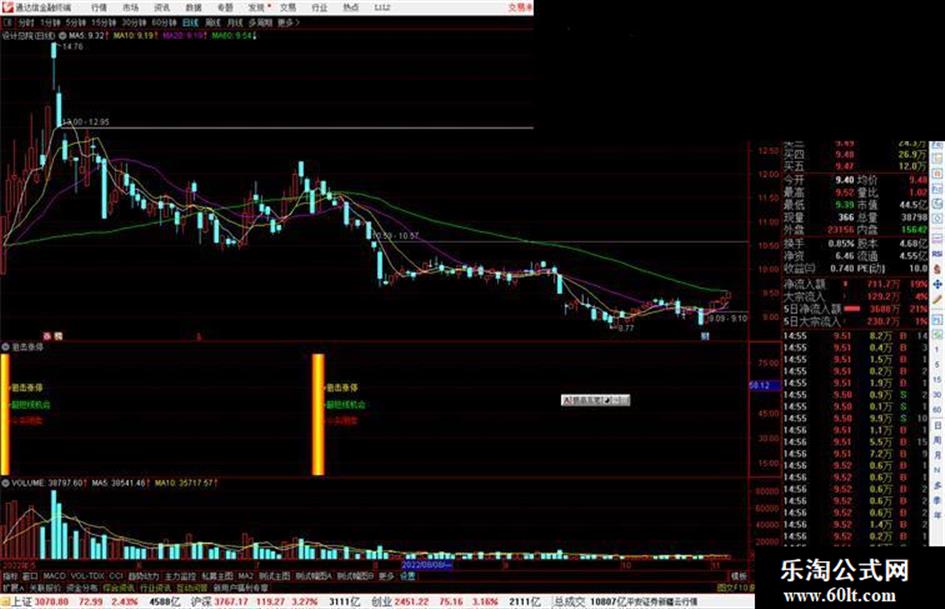Open the 指标 tab at bottom

click(x=10, y=576)
